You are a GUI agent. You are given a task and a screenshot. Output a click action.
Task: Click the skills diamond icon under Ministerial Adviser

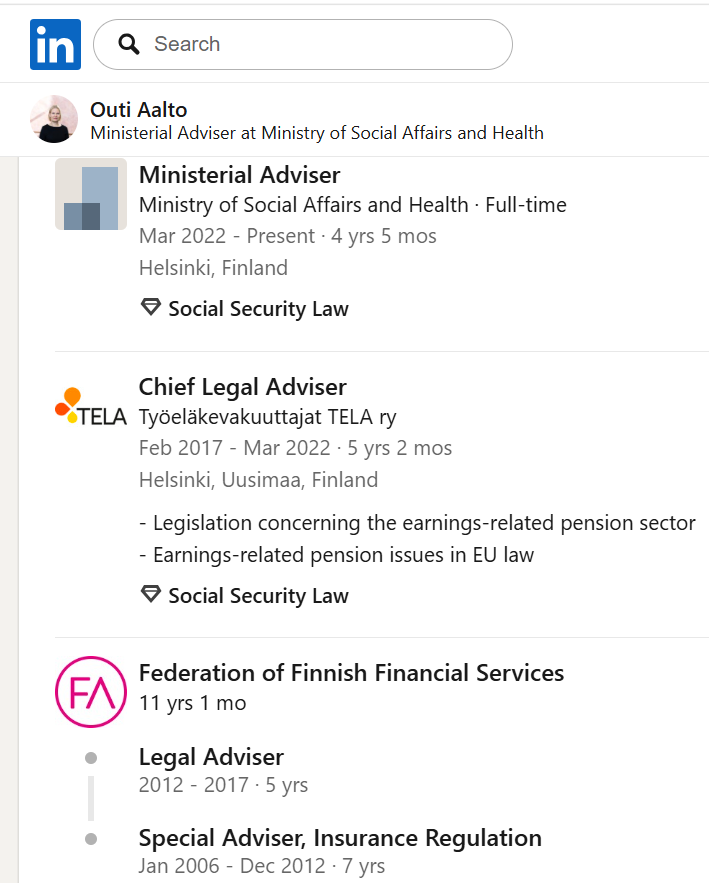click(150, 307)
